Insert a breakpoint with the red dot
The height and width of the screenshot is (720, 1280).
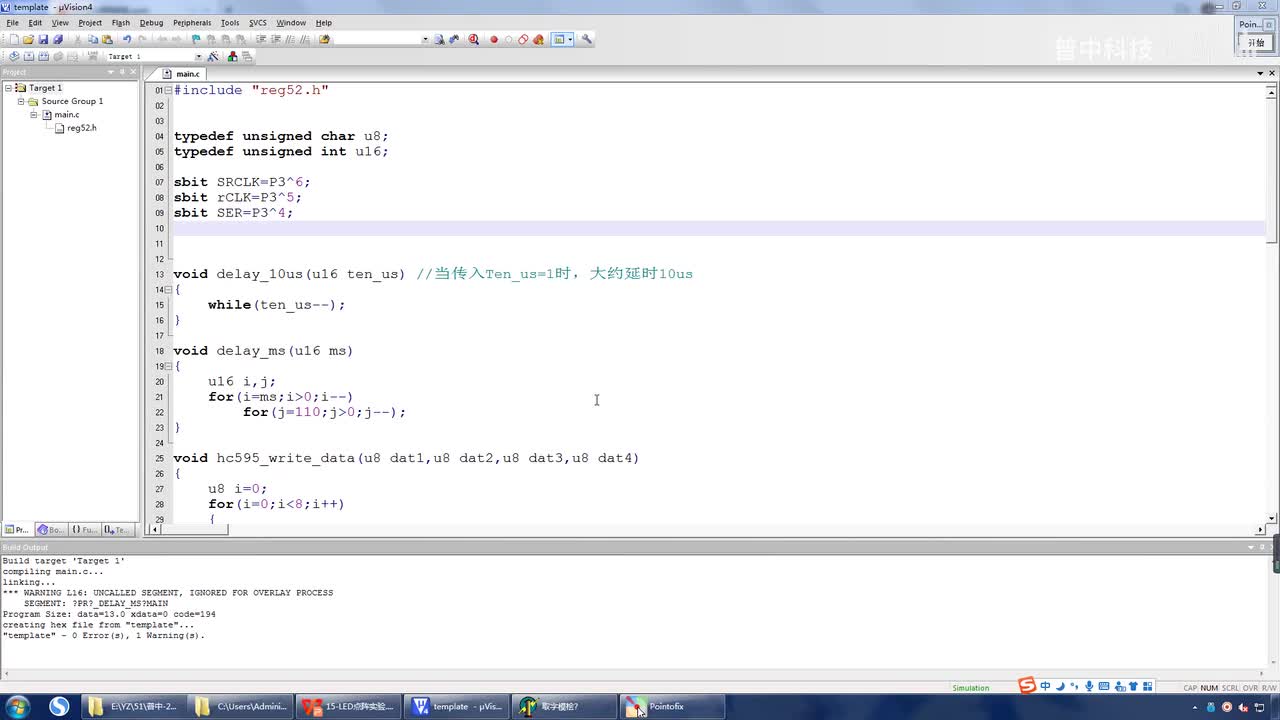[494, 40]
